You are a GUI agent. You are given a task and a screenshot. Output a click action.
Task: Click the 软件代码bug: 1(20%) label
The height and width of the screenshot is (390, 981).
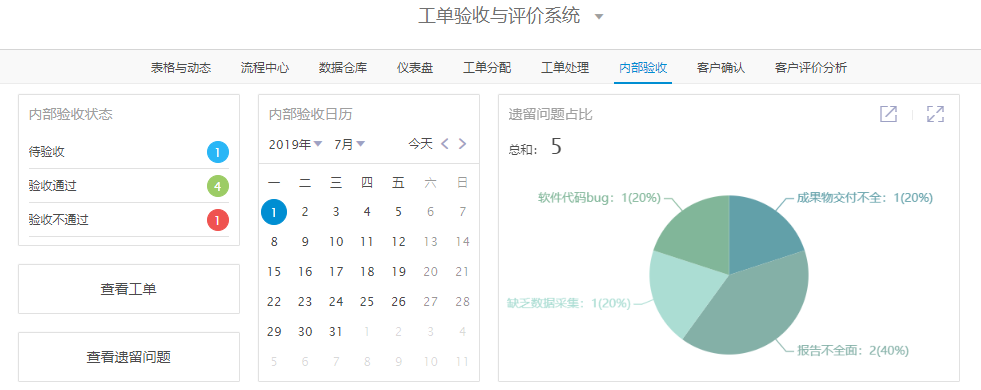pos(599,198)
